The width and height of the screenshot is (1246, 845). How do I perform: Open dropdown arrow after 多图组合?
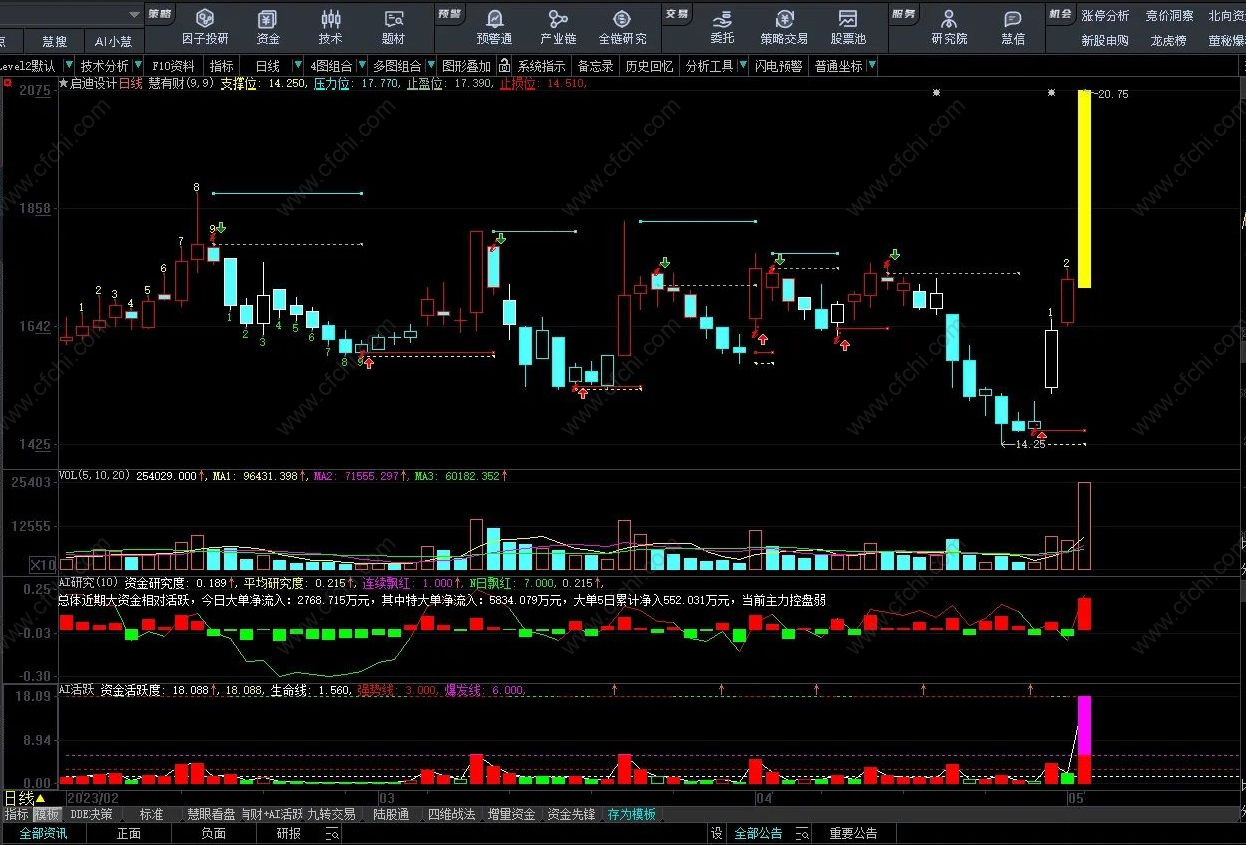click(429, 66)
